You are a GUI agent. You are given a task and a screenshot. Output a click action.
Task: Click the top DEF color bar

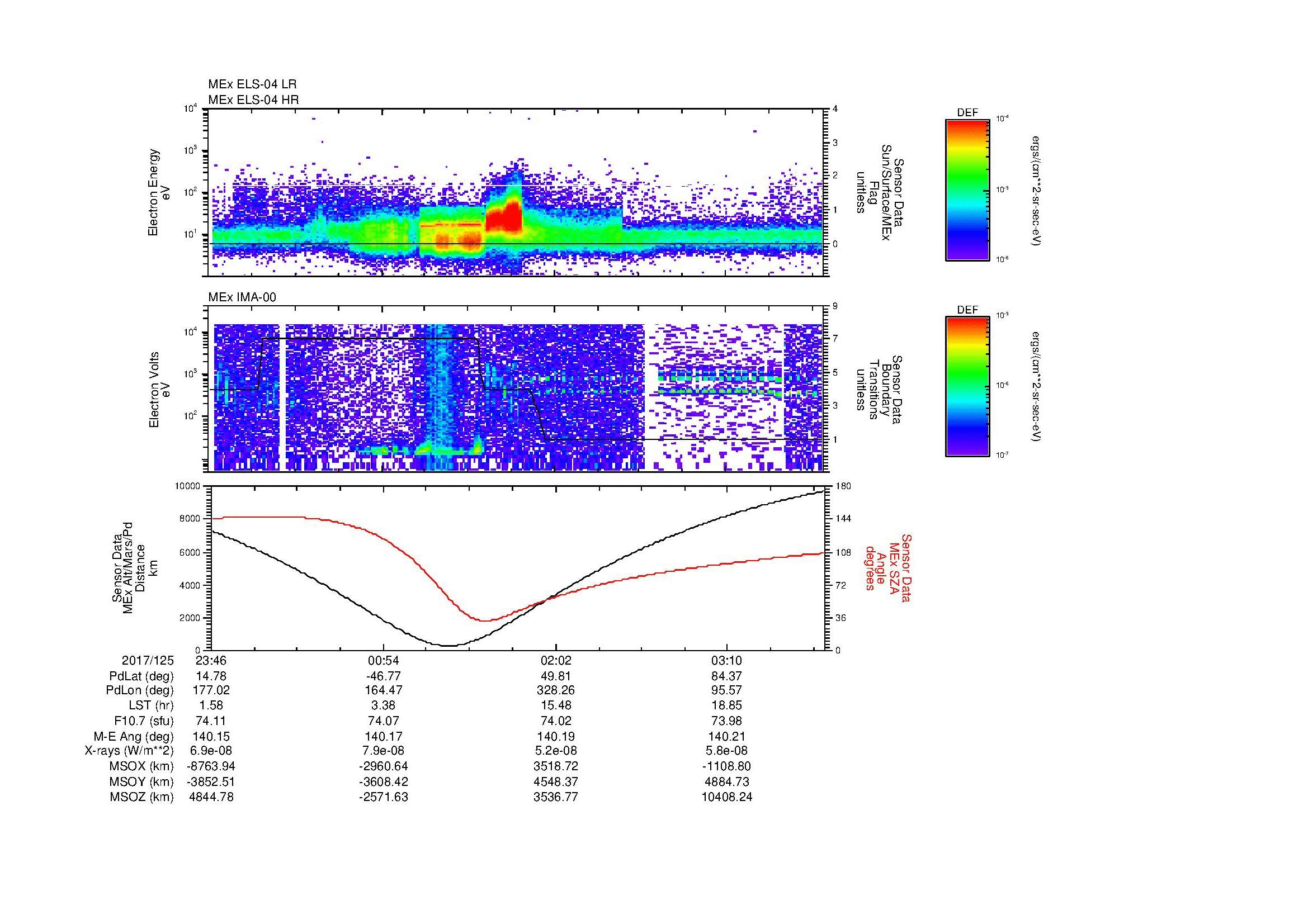coord(967,189)
